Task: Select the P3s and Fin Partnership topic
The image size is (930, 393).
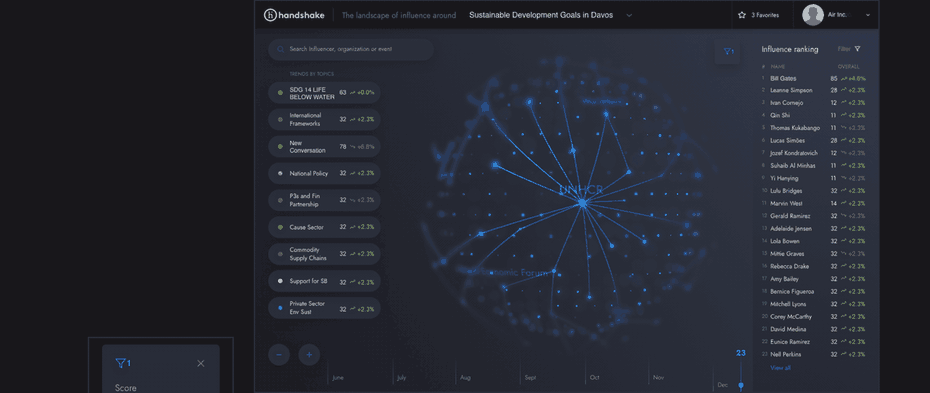Action: pos(324,200)
